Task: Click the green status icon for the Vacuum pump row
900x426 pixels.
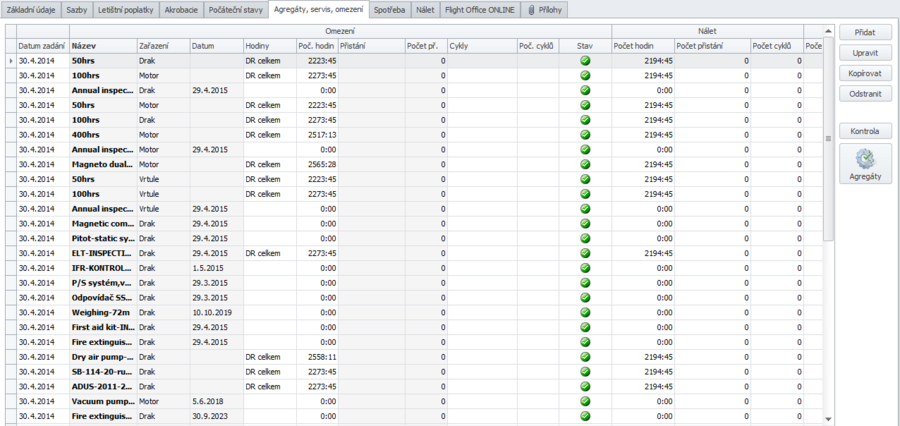Action: 585,401
